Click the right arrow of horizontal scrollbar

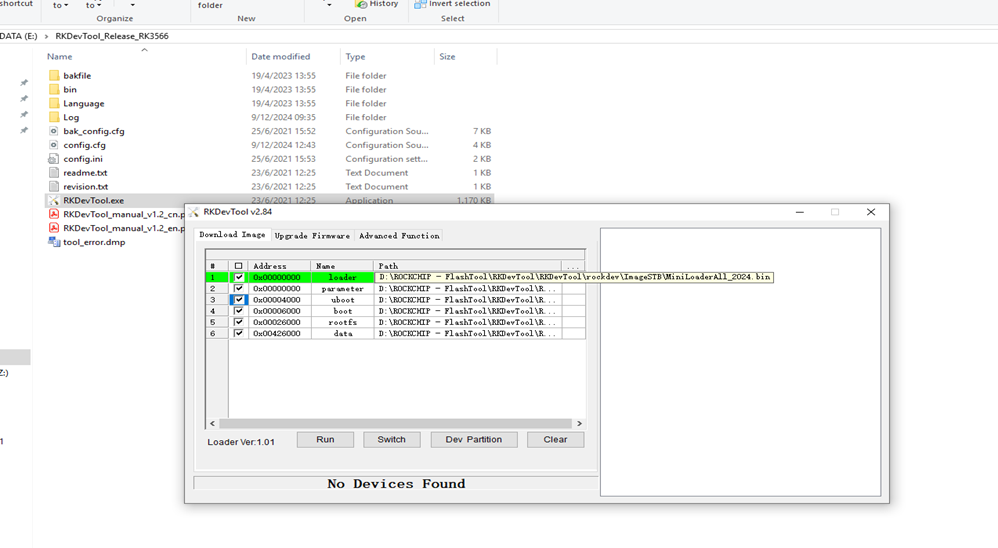pos(579,424)
